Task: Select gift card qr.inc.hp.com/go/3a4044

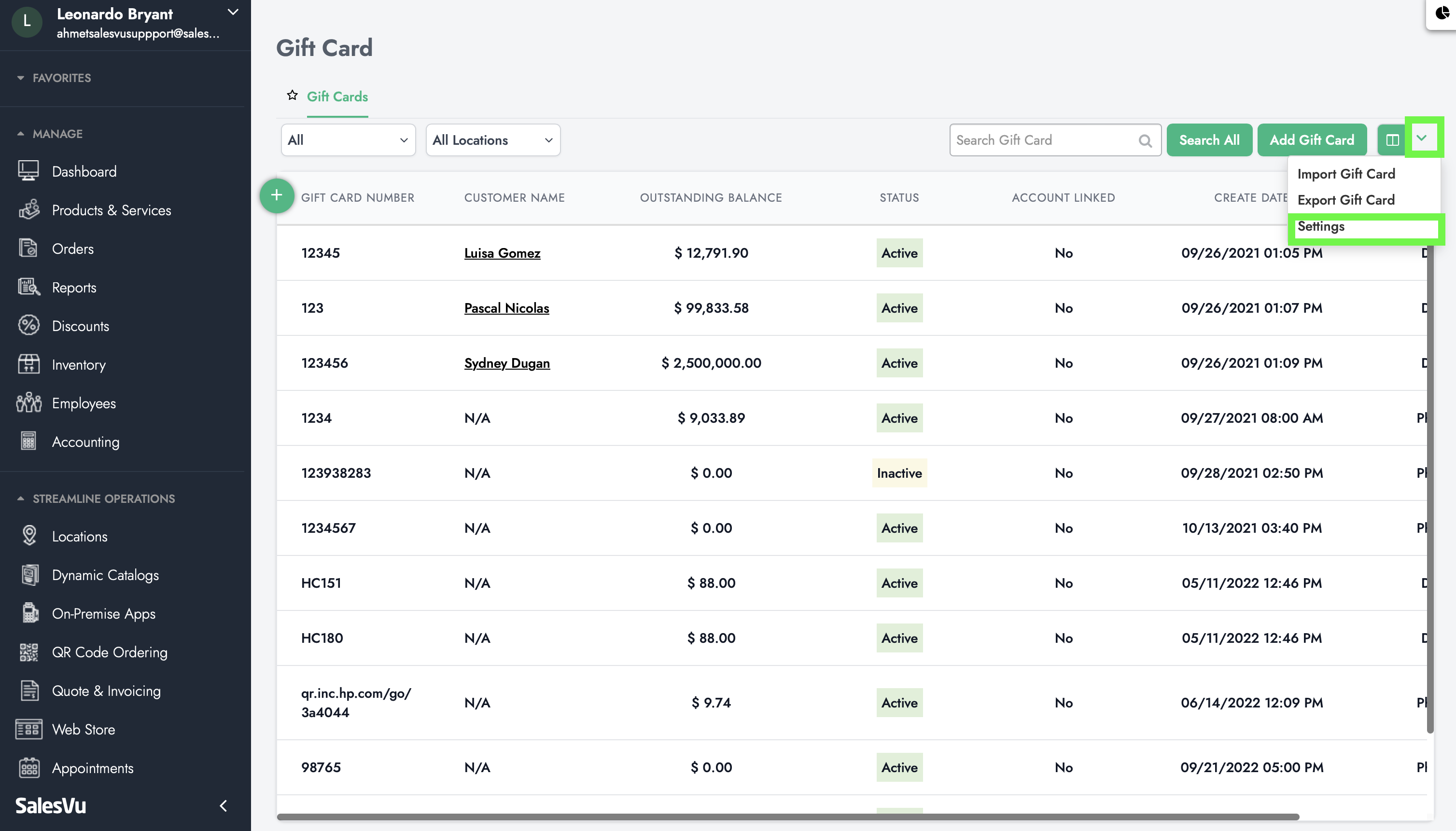Action: tap(356, 703)
